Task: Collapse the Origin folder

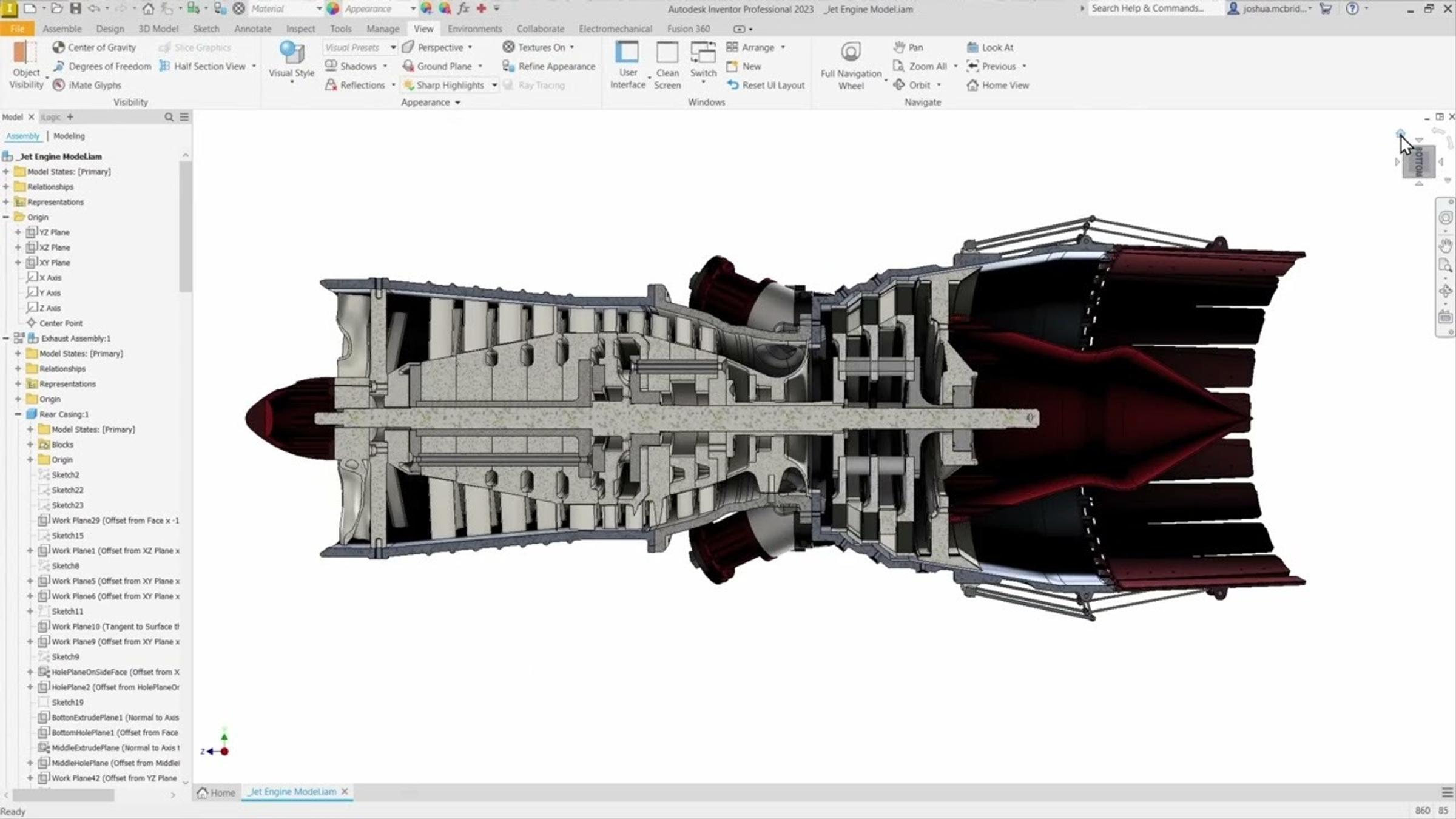Action: [6, 217]
